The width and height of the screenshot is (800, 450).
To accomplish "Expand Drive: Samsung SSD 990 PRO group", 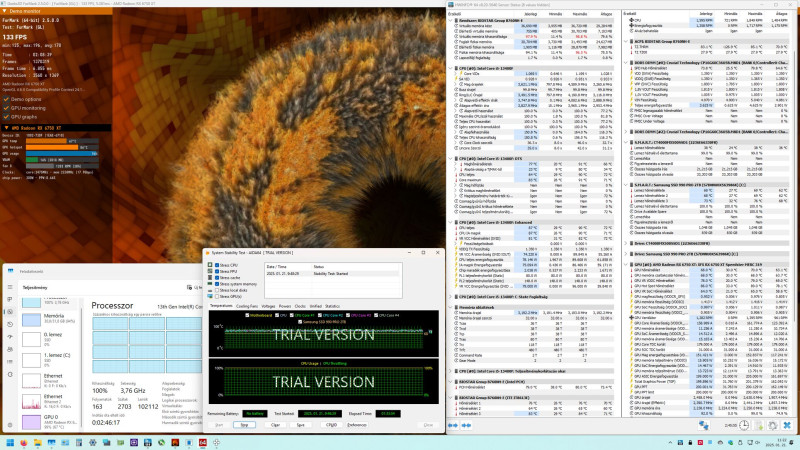I will click(x=626, y=254).
